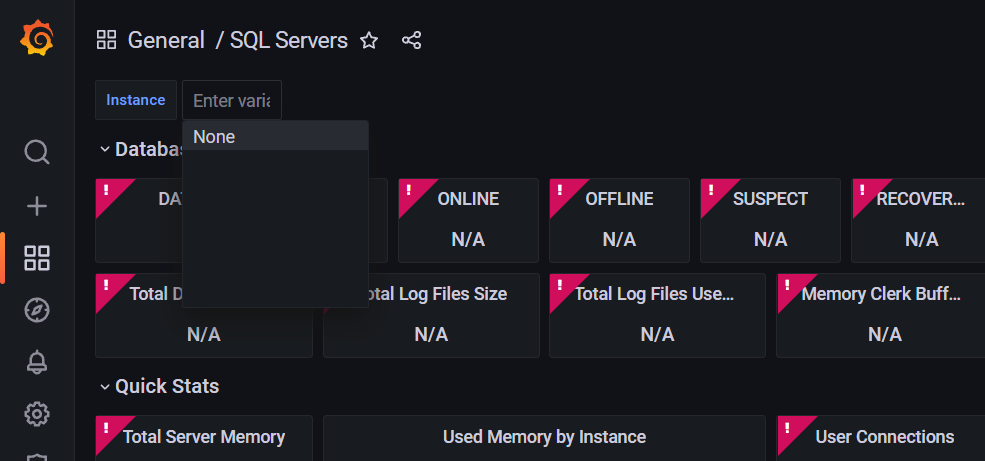The image size is (985, 461).
Task: Open the Configuration gear icon
Action: [37, 413]
